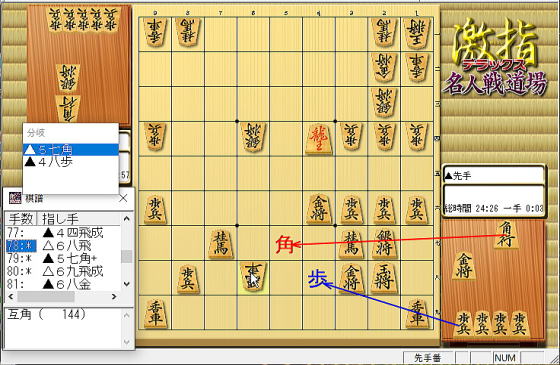Click the black king piece near the bottom right
Viewport: 560px width, 365px height.
point(384,278)
